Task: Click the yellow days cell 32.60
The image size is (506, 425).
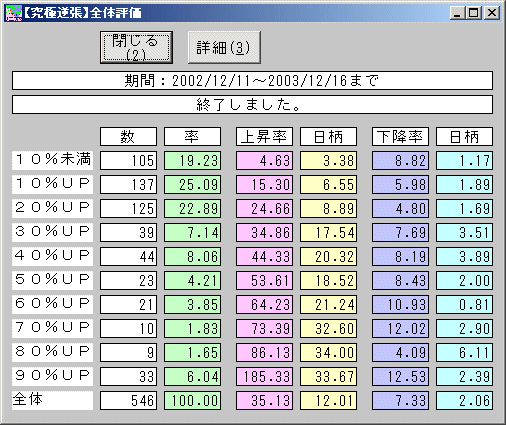Action: 328,328
